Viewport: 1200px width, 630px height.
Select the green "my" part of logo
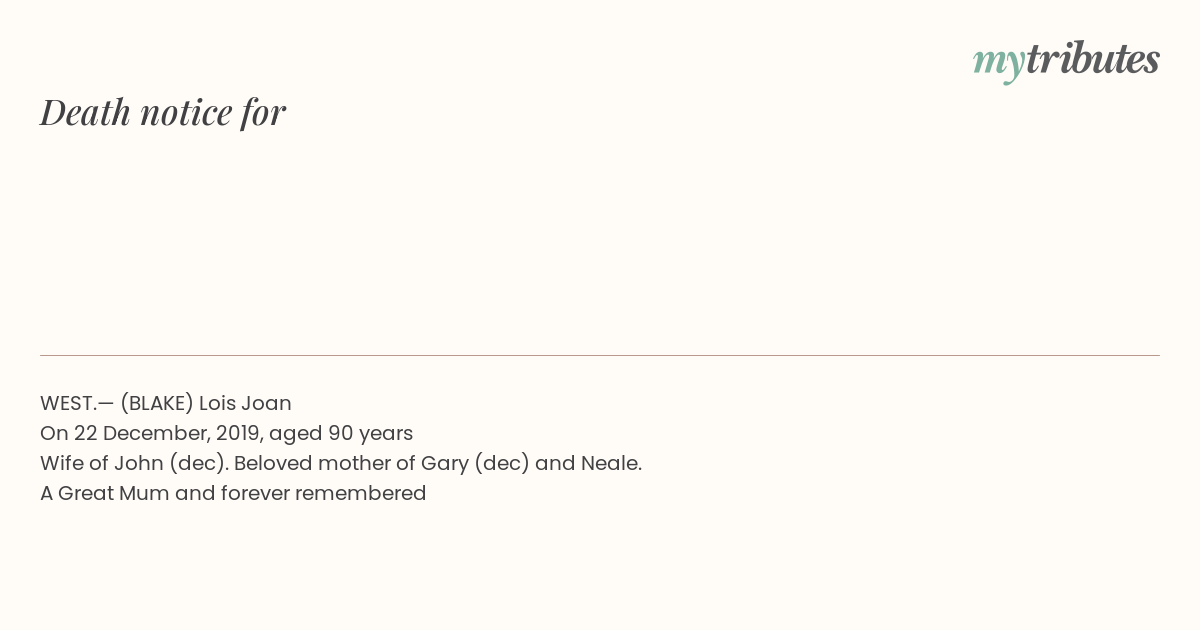tap(999, 65)
